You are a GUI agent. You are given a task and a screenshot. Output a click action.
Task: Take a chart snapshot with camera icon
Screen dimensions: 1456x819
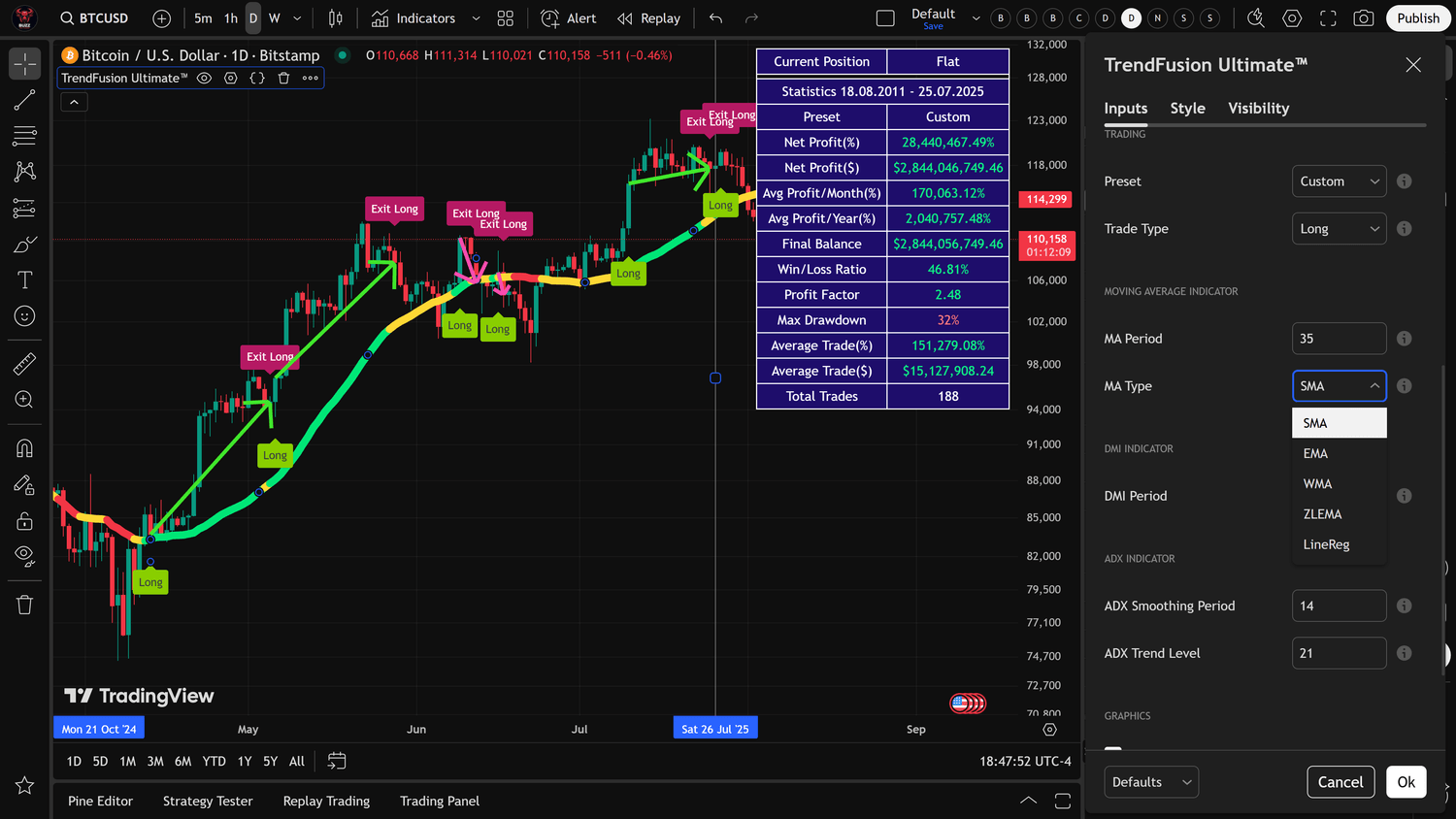tap(1364, 17)
